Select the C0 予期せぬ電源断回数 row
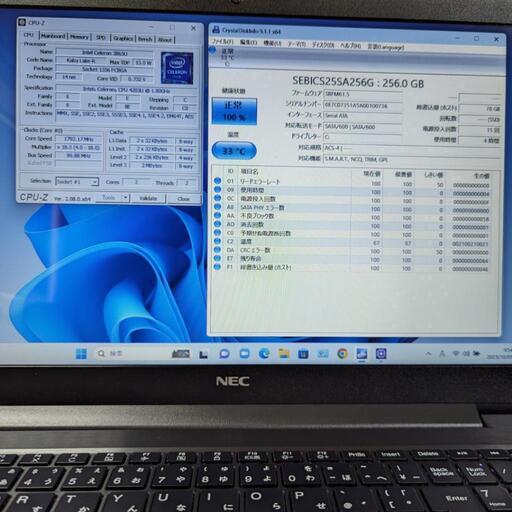The image size is (512, 512). coord(351,234)
